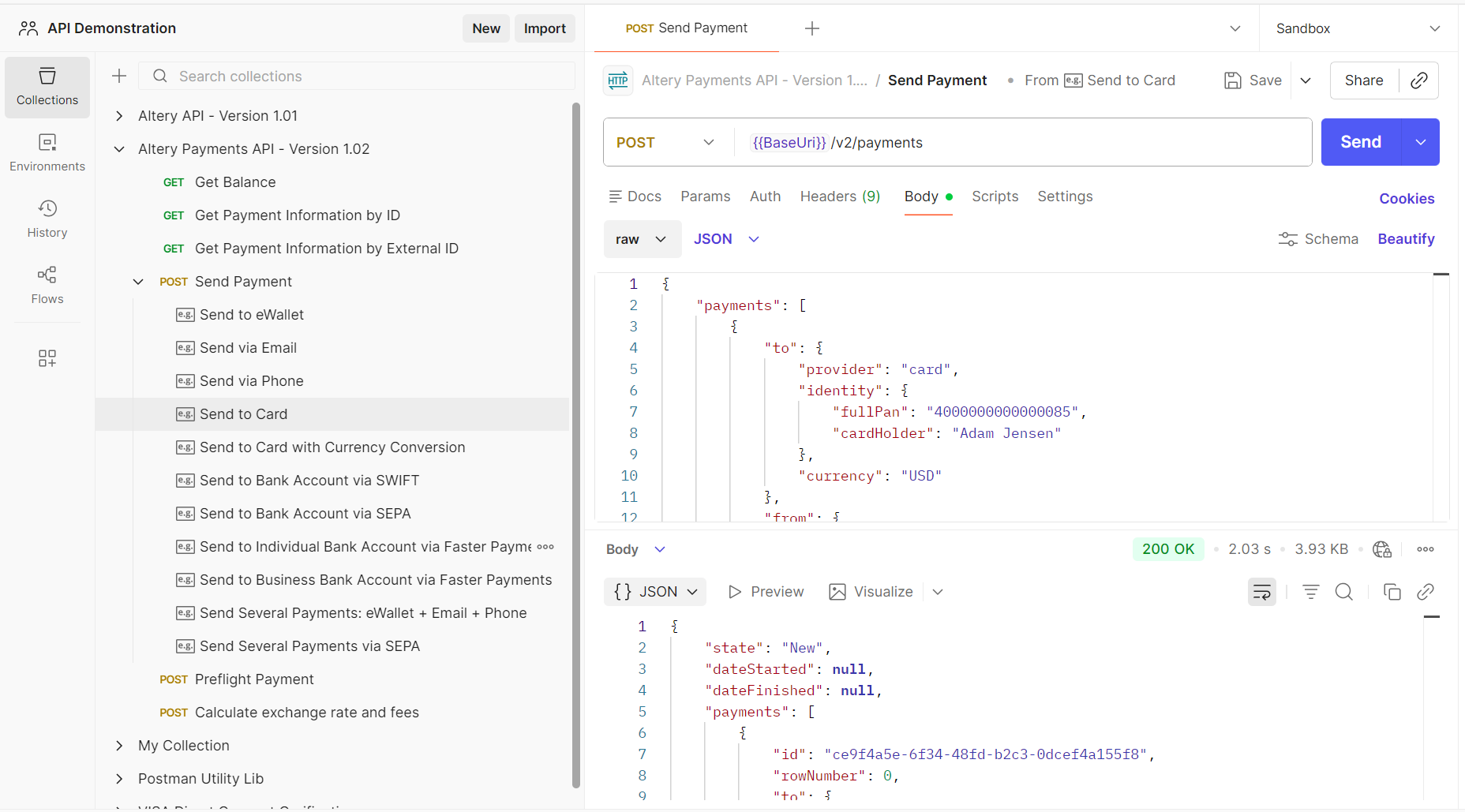Open the Sandbox environment dropdown
Viewport: 1465px width, 812px height.
coord(1358,28)
